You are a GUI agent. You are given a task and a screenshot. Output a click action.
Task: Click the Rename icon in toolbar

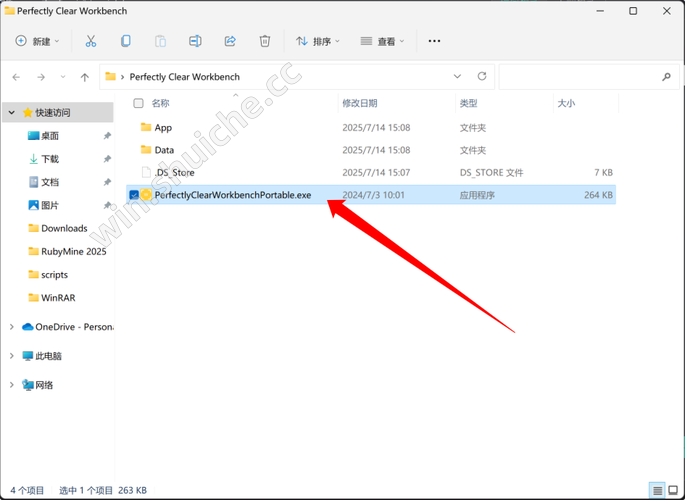[195, 41]
